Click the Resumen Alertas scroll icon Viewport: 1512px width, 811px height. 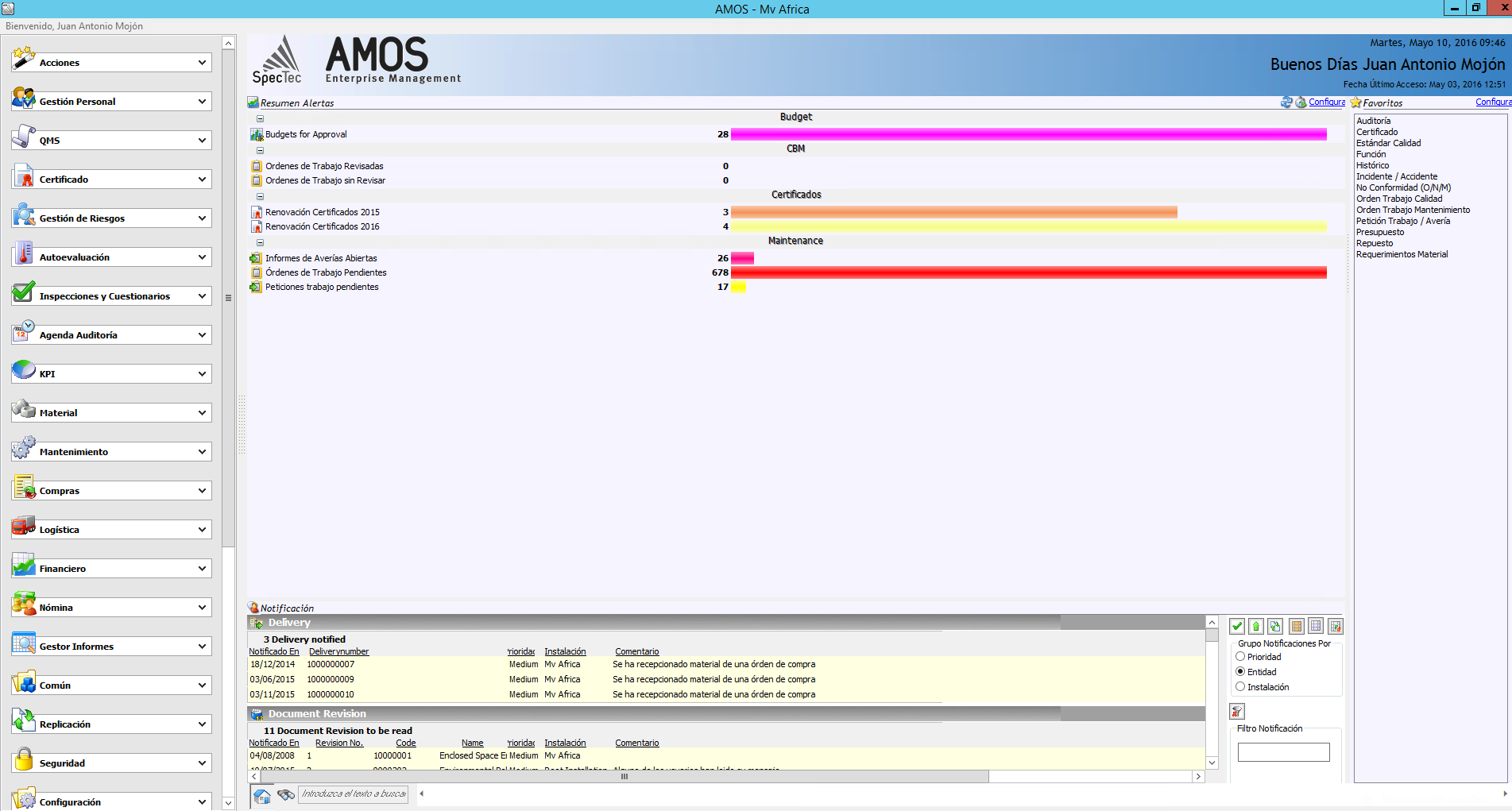pyautogui.click(x=252, y=102)
